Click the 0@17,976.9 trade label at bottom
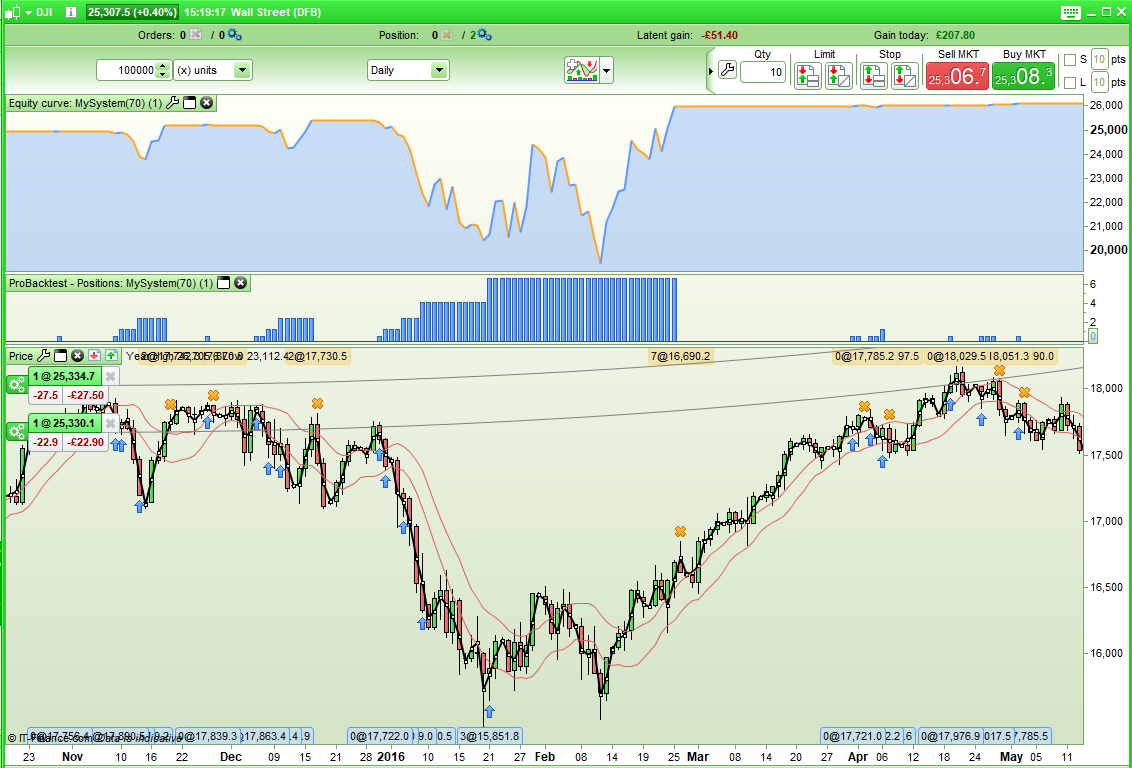This screenshot has height=768, width=1132. [951, 736]
